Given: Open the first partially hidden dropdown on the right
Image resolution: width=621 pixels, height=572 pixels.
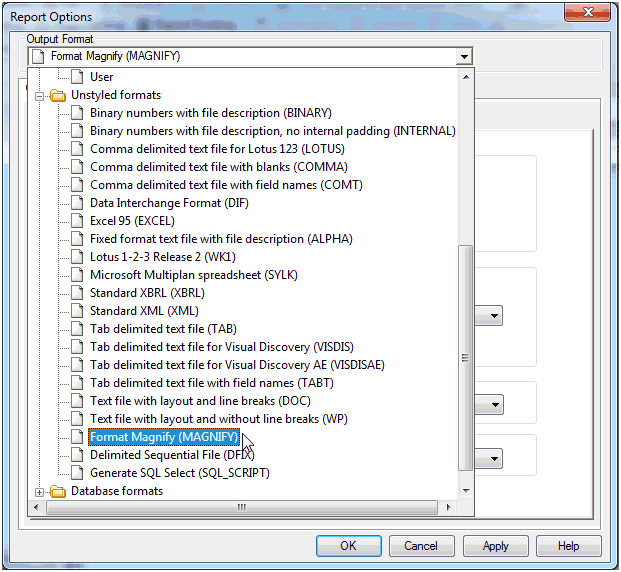Looking at the screenshot, I should [489, 316].
